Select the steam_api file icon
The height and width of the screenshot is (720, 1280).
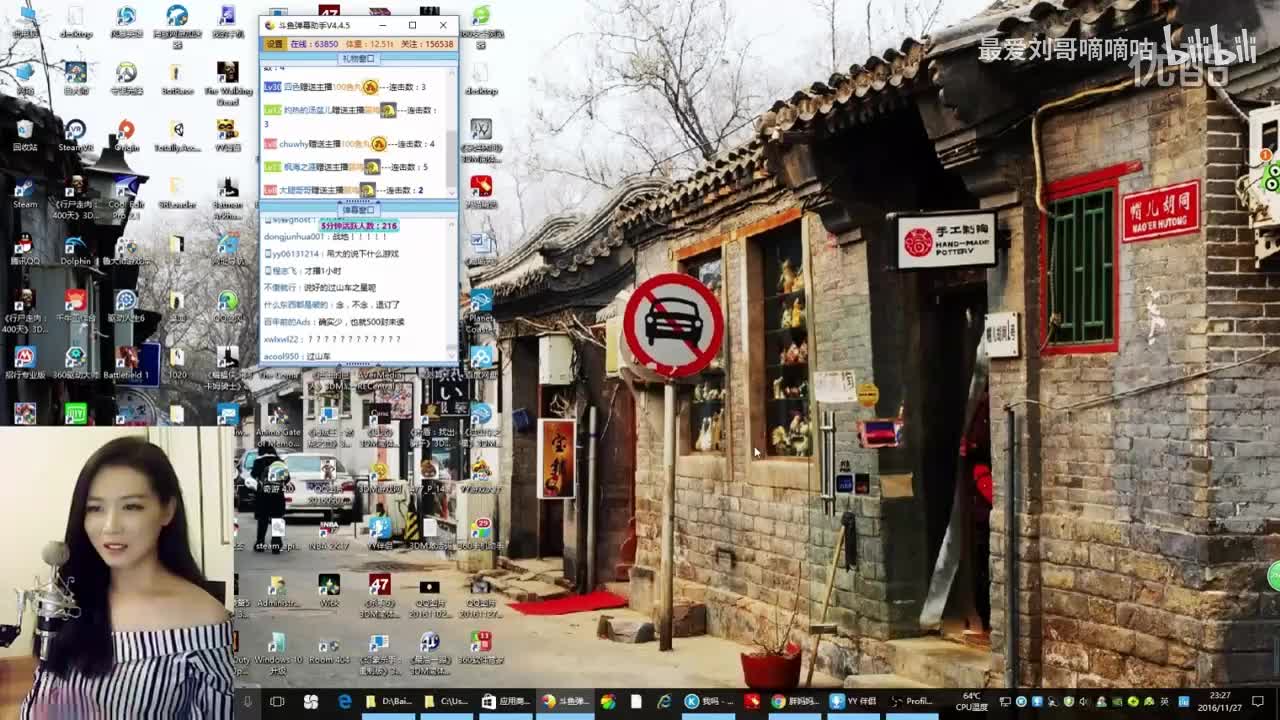[x=277, y=533]
